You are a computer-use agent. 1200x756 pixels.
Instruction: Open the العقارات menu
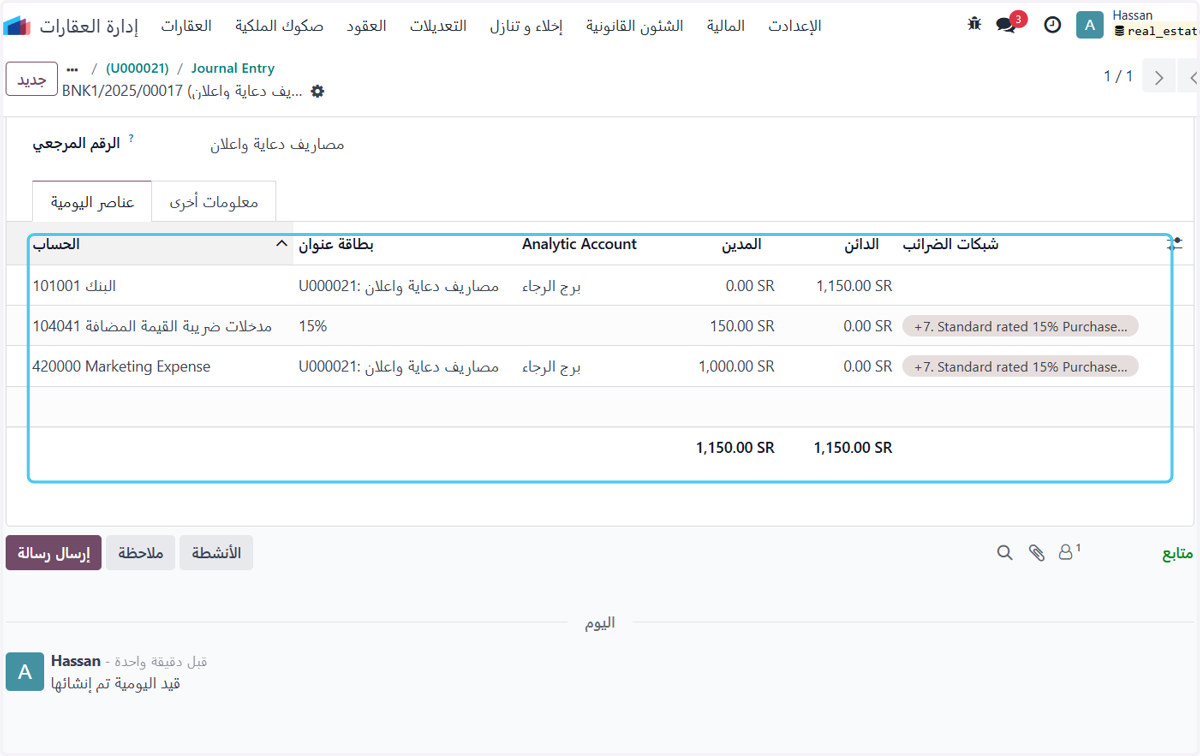187,26
